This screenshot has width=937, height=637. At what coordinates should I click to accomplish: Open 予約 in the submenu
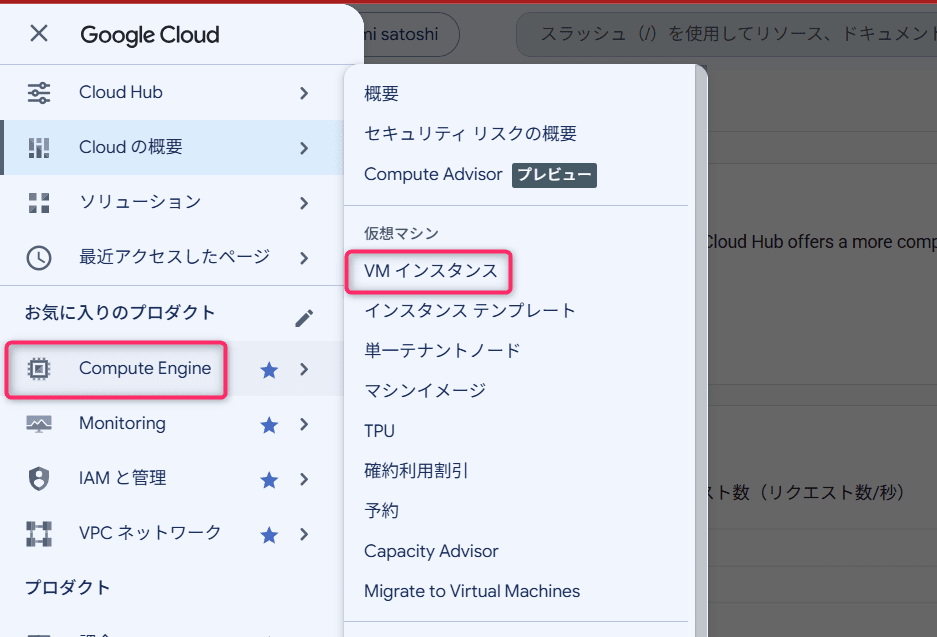coord(381,511)
